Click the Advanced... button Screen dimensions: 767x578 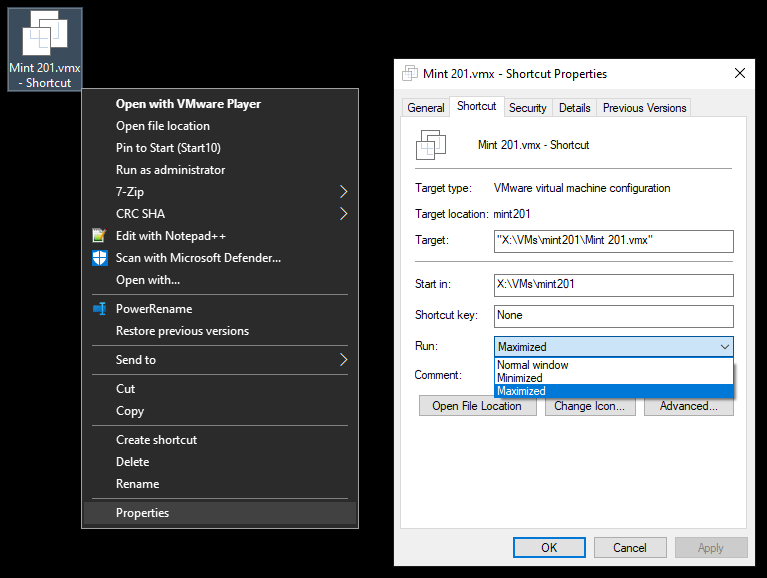(x=689, y=406)
